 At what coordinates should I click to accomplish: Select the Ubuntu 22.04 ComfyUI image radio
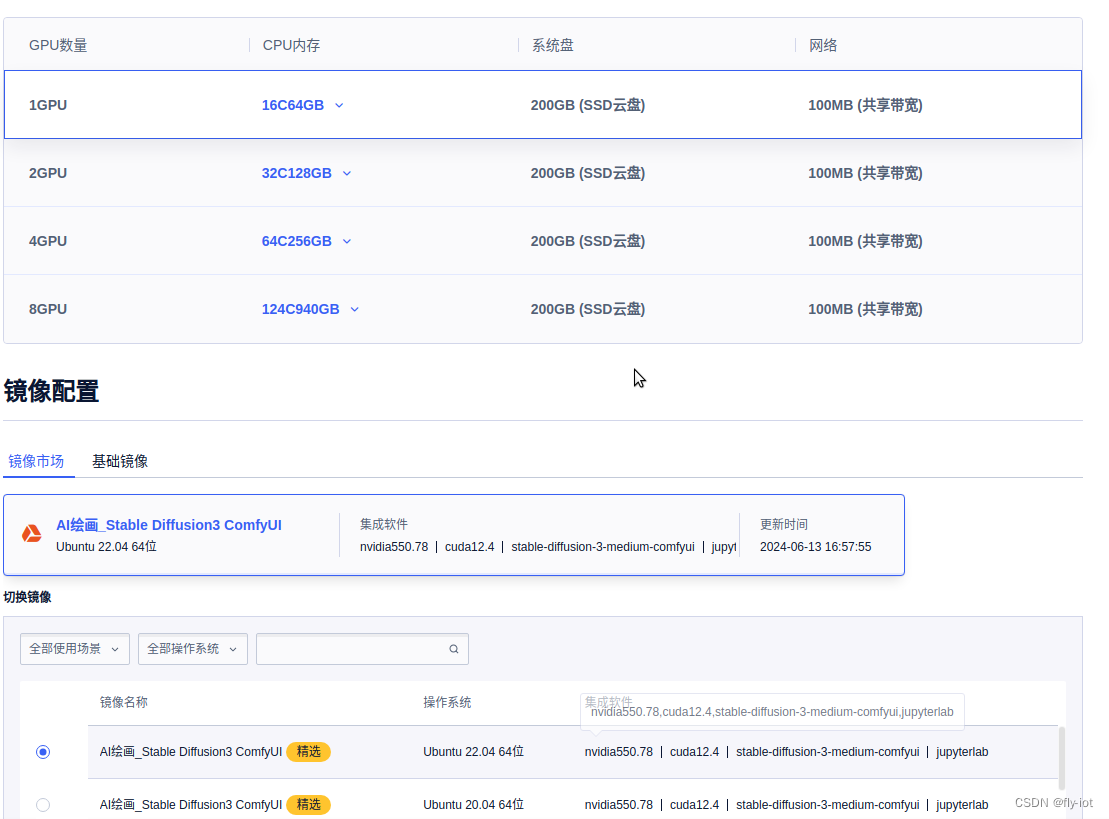(x=43, y=752)
